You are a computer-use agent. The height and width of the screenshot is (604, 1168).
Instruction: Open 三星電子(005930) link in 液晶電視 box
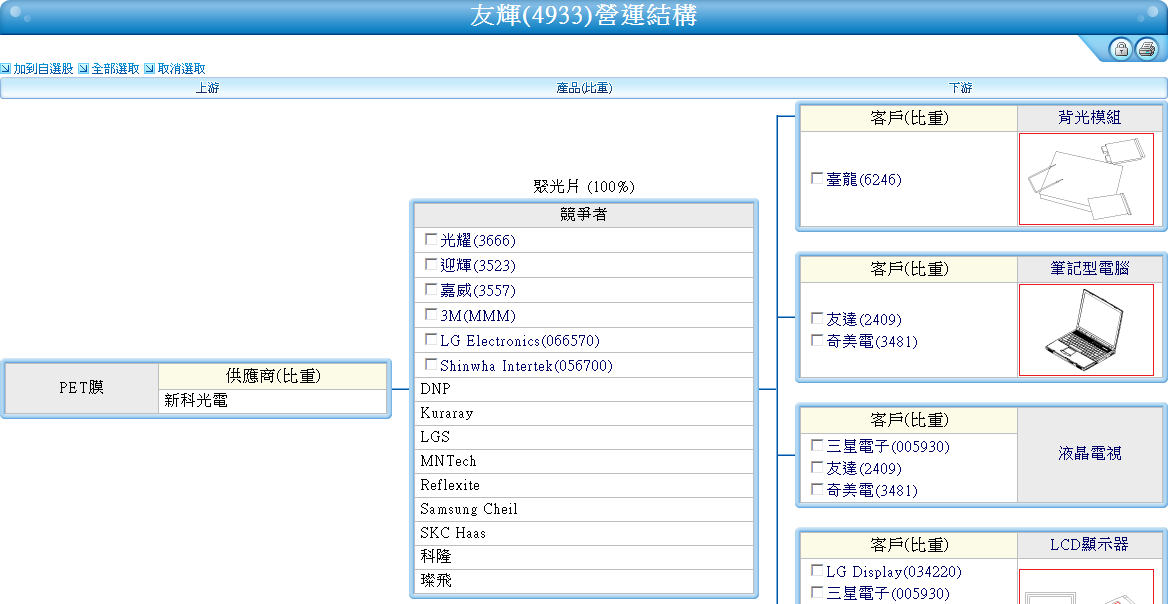pyautogui.click(x=888, y=447)
